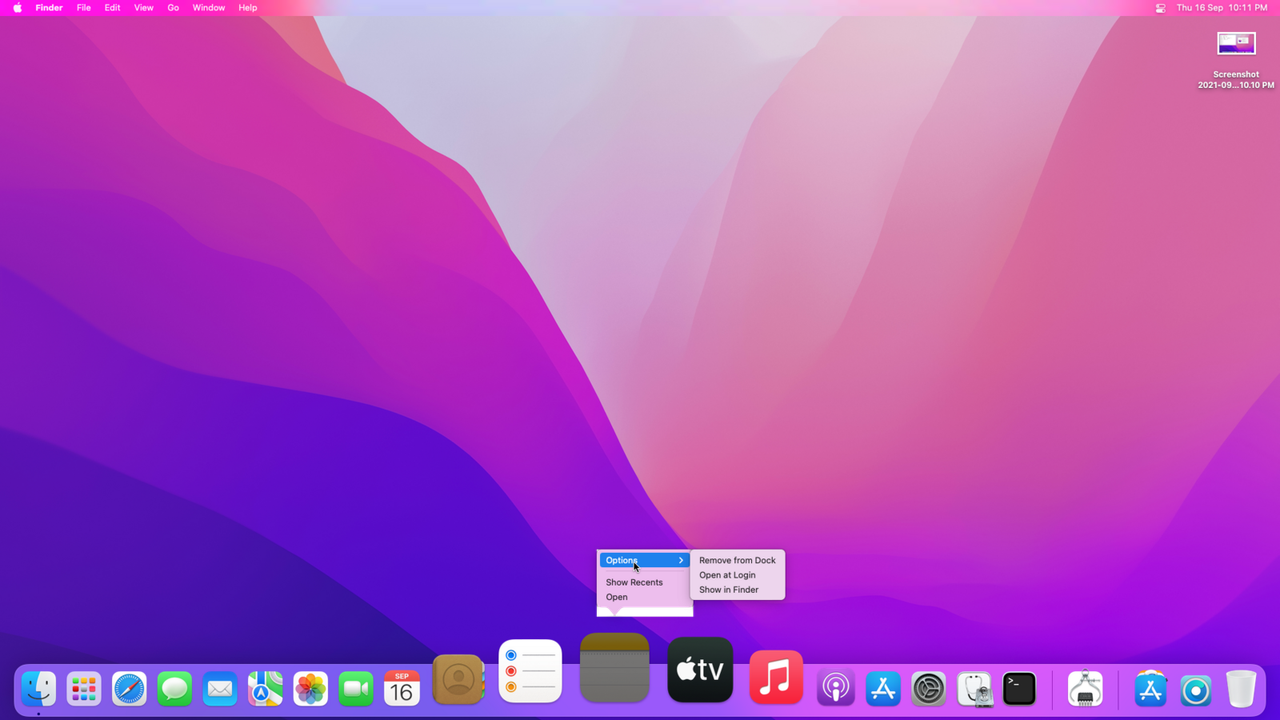Open the Music app icon
This screenshot has height=720, width=1280.
tap(776, 677)
